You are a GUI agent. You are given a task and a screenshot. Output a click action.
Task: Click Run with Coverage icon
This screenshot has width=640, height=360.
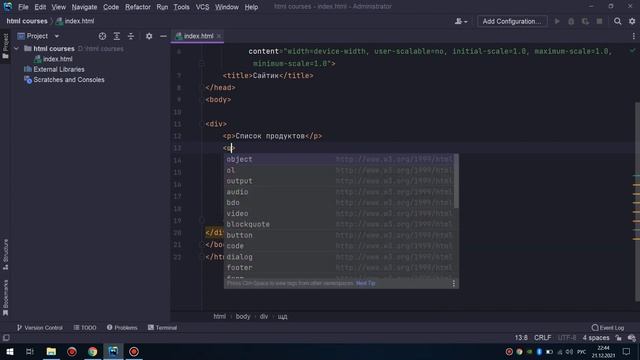point(585,21)
